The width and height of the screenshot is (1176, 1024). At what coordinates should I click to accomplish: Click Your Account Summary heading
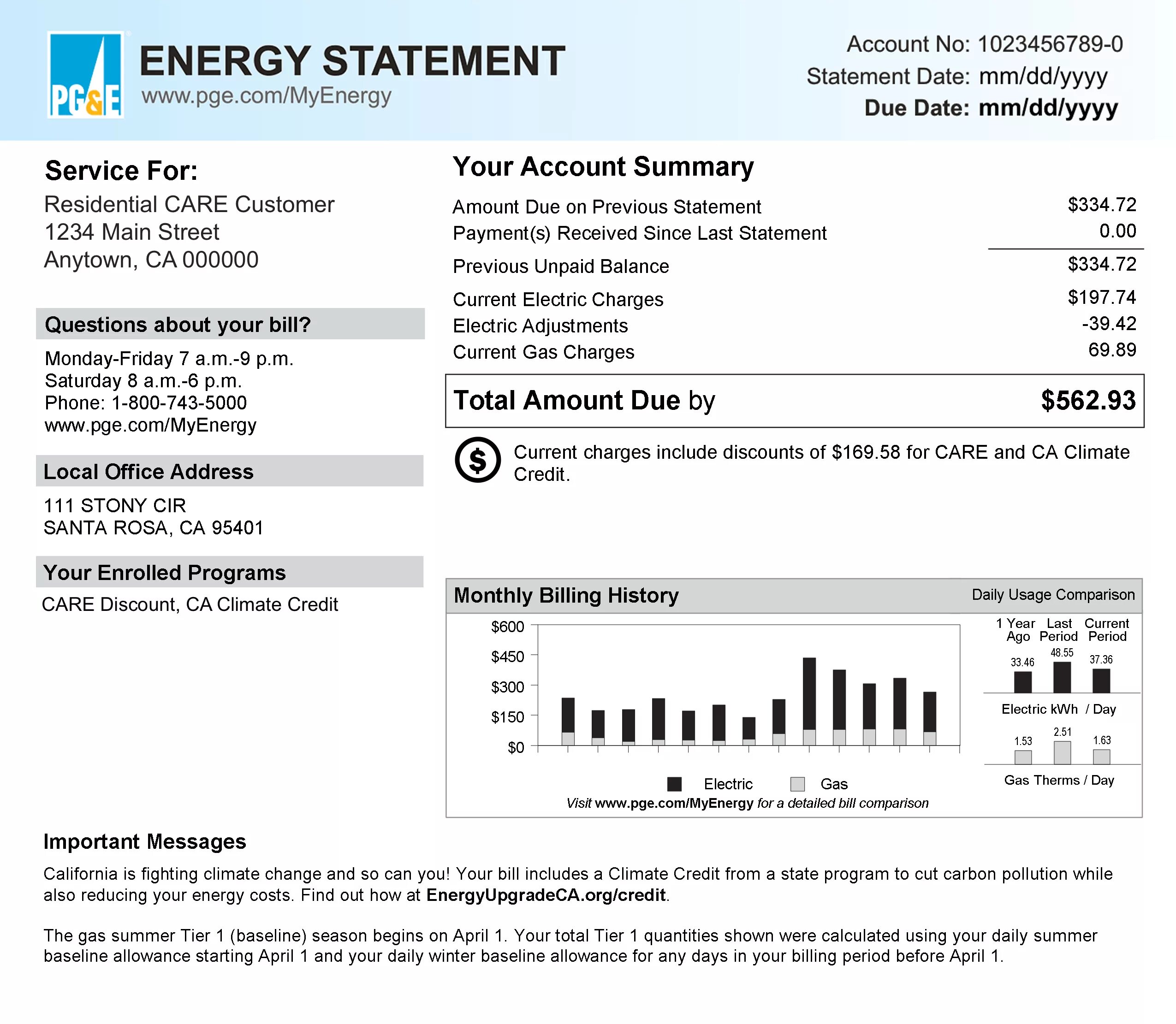tap(603, 167)
